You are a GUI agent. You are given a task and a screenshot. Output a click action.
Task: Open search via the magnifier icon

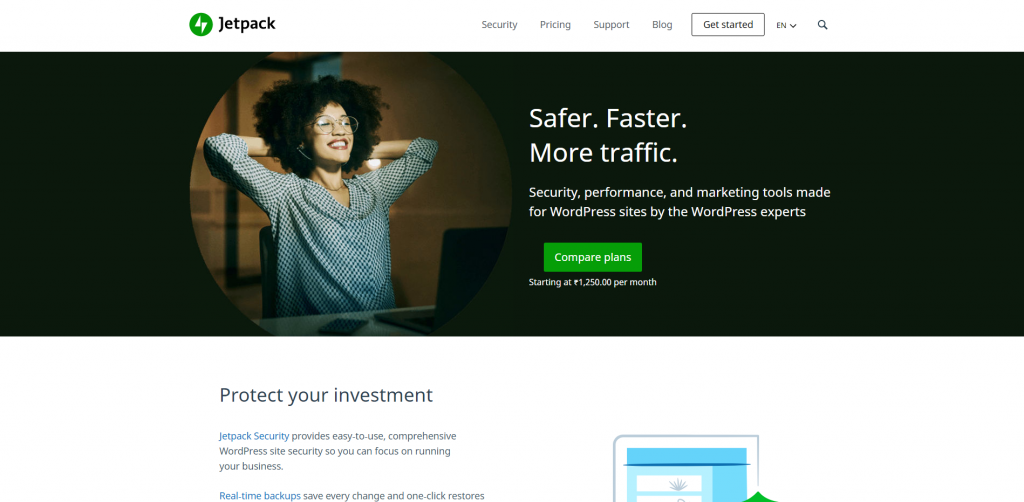tap(822, 25)
